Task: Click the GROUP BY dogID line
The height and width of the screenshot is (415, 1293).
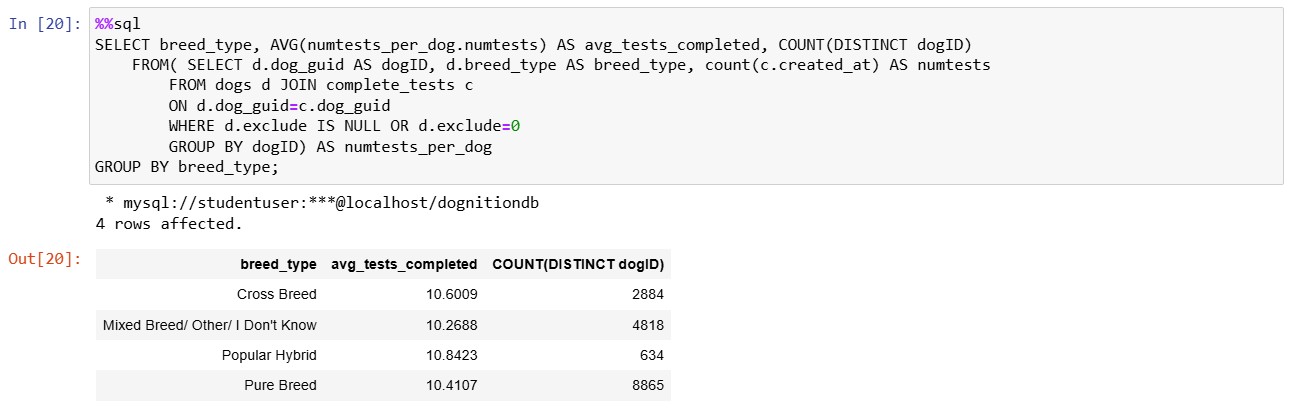Action: coord(330,147)
